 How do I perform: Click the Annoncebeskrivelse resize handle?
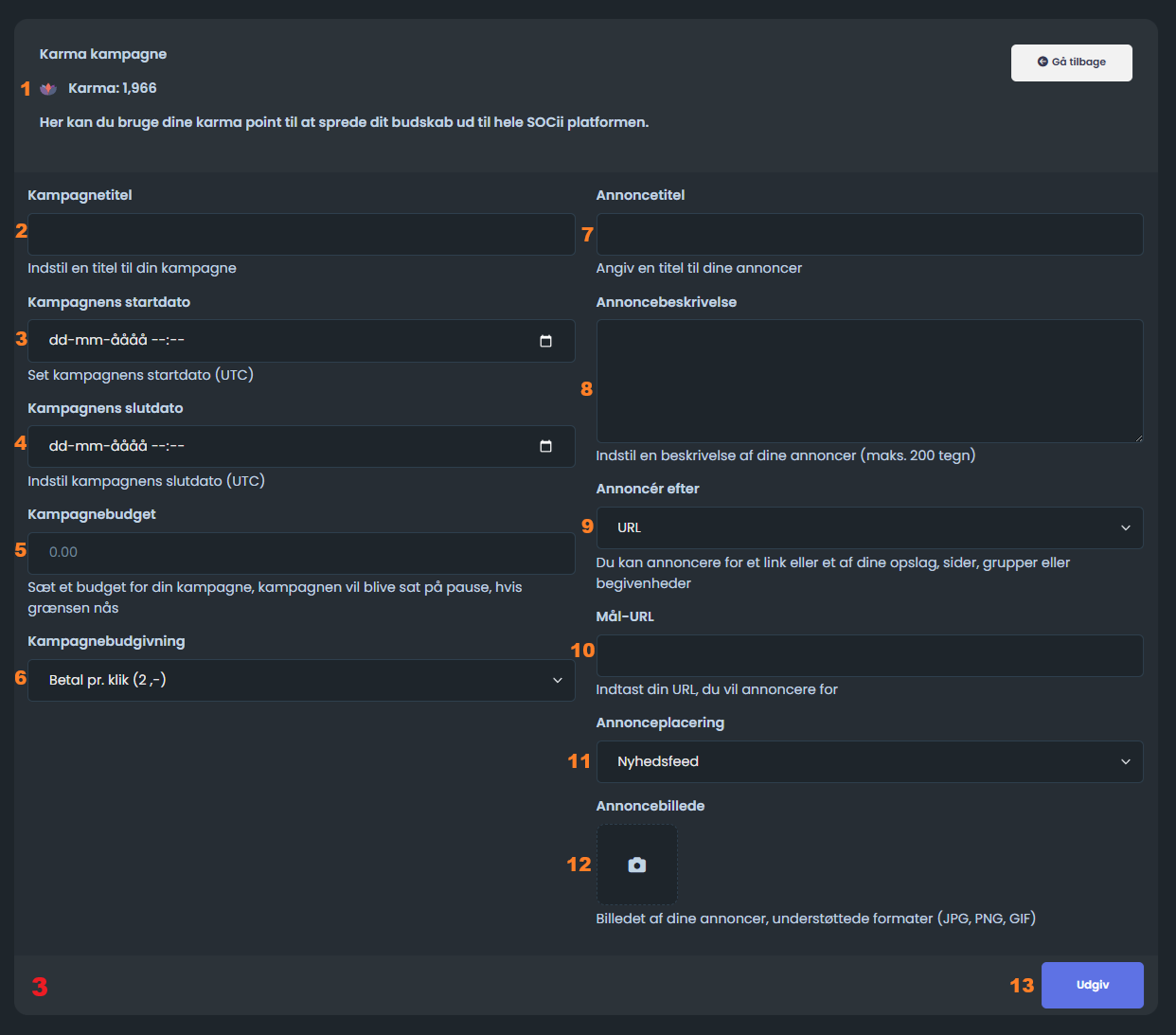tap(1138, 437)
